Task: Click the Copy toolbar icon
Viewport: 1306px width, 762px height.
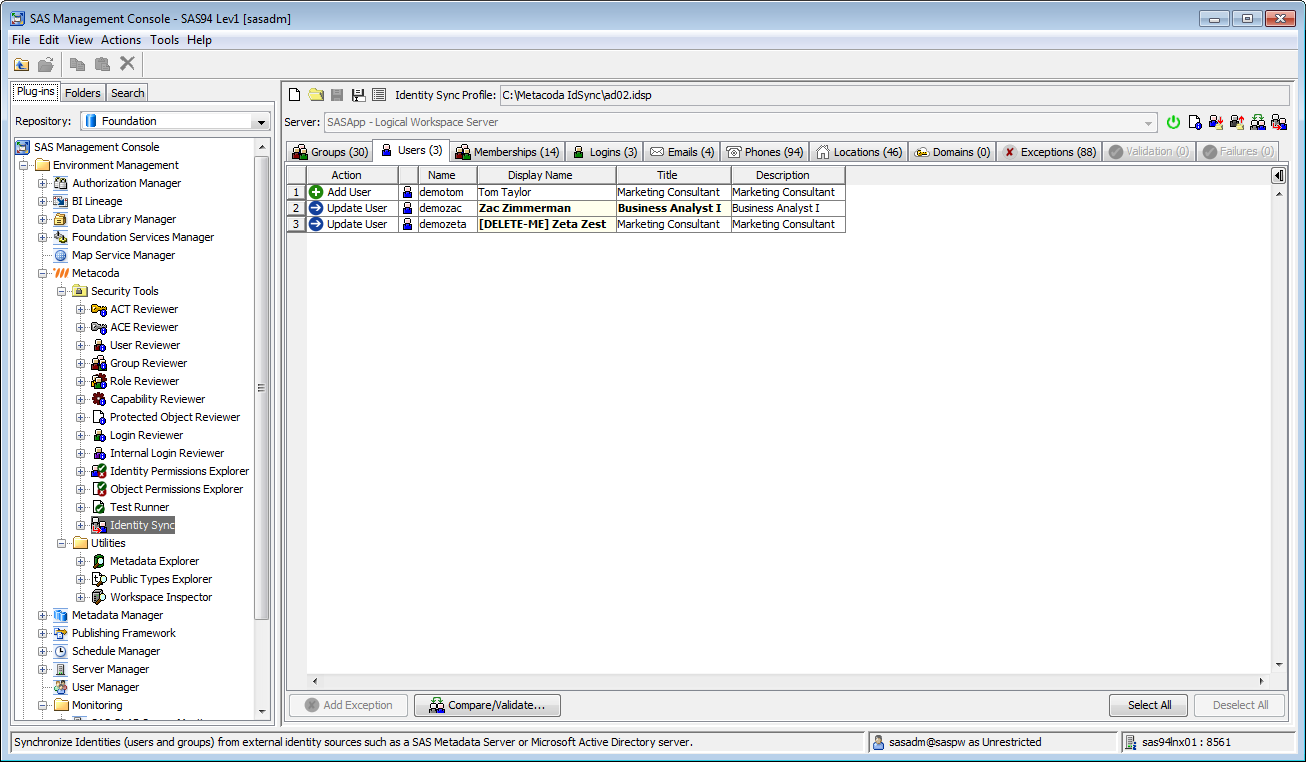Action: (77, 64)
